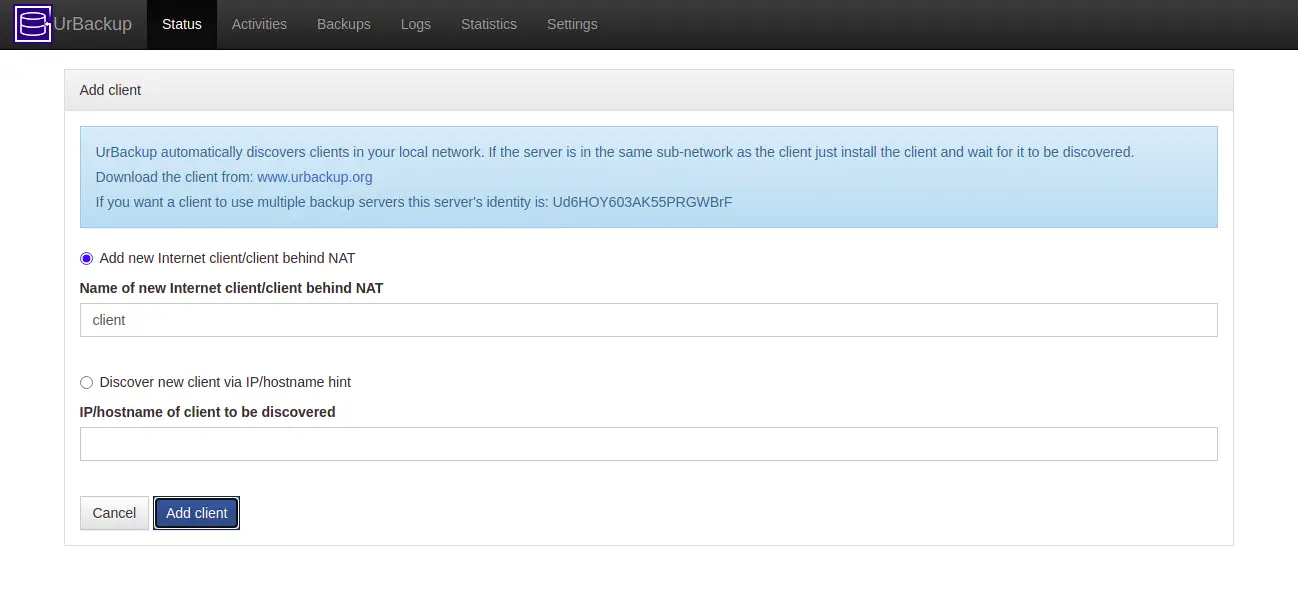Open the Status tab
Viewport: 1298px width, 598px height.
[x=182, y=24]
